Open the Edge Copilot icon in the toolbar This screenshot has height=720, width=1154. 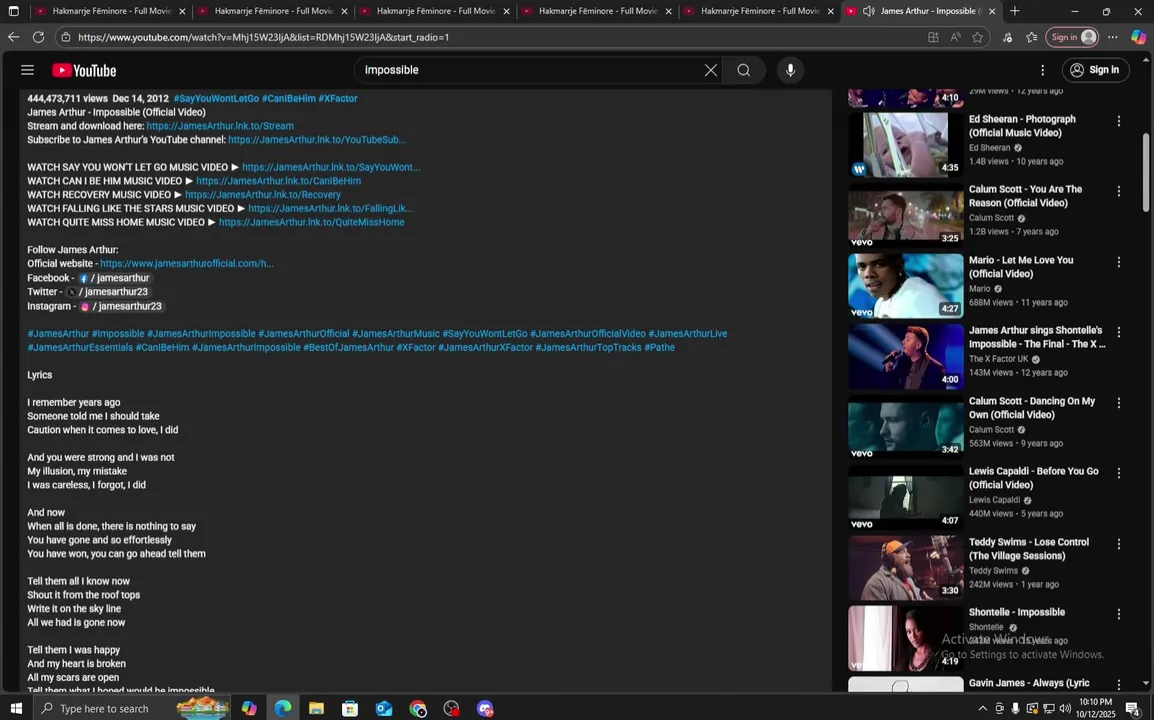1139,37
